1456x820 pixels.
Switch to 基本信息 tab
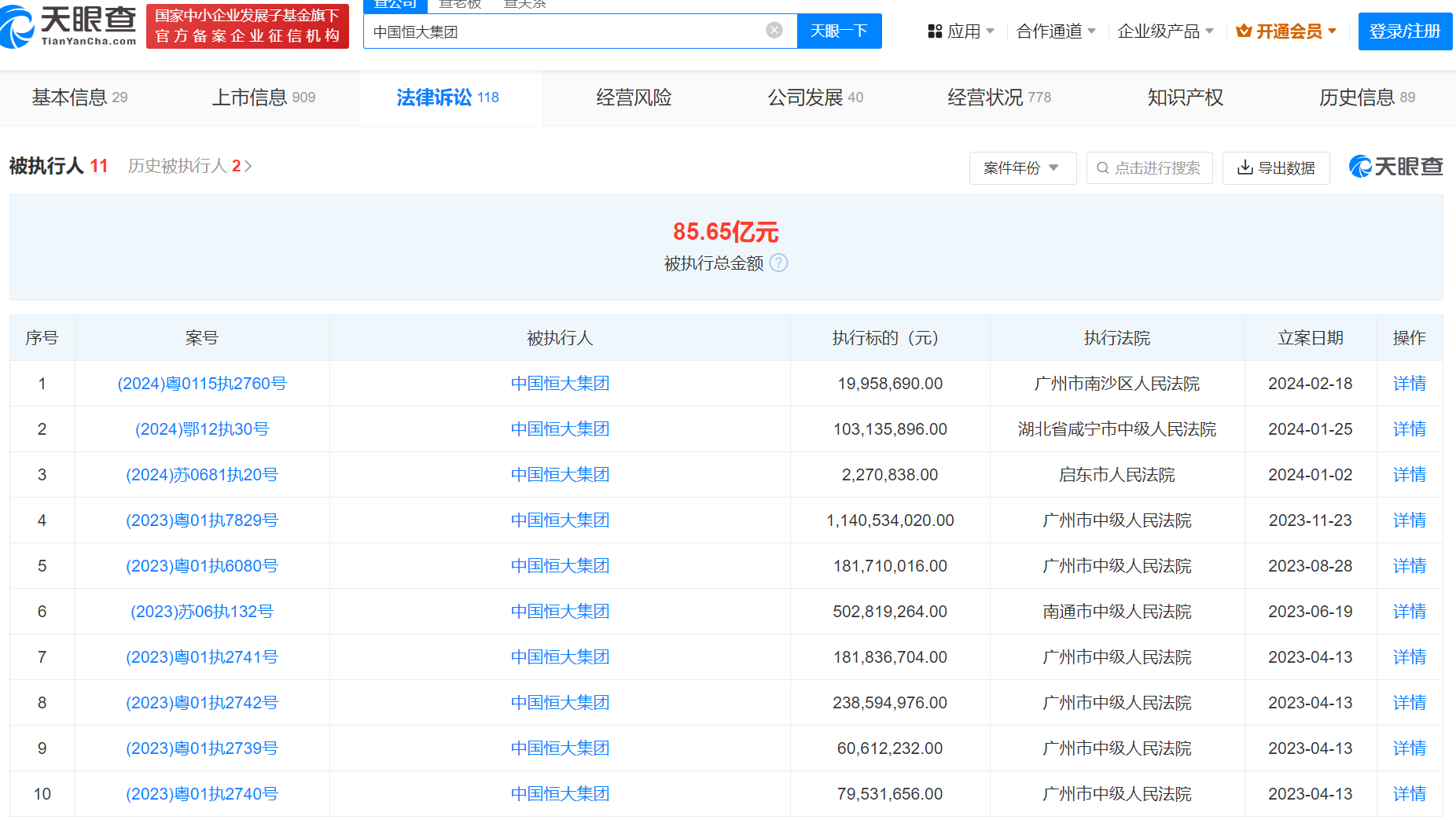pos(79,97)
